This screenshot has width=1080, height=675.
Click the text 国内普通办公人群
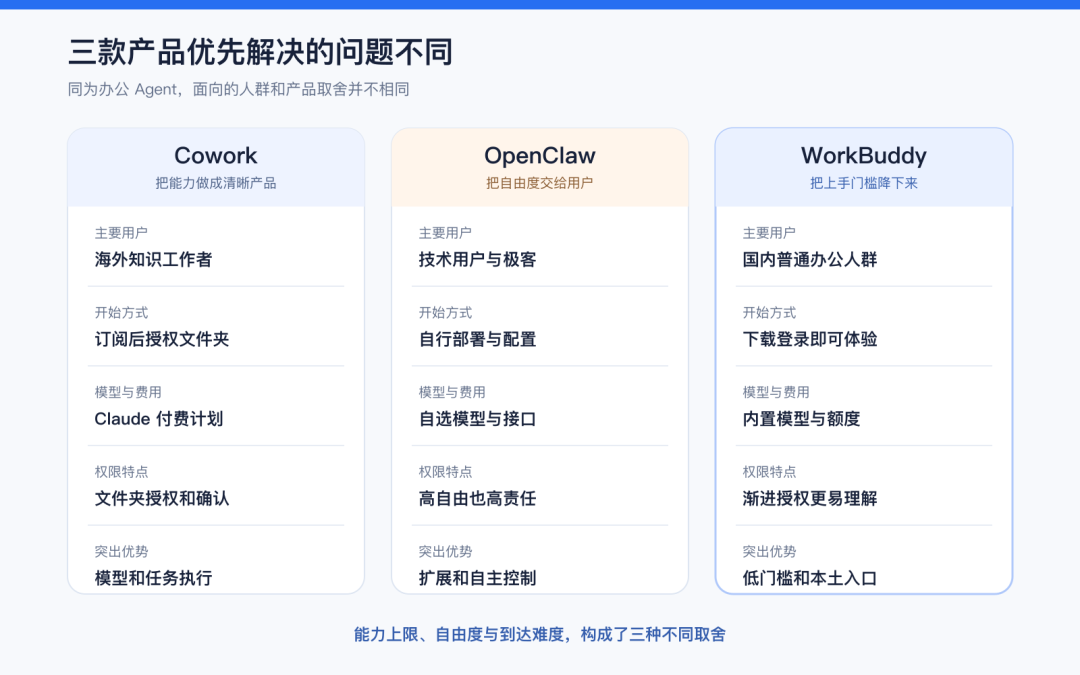tap(810, 260)
